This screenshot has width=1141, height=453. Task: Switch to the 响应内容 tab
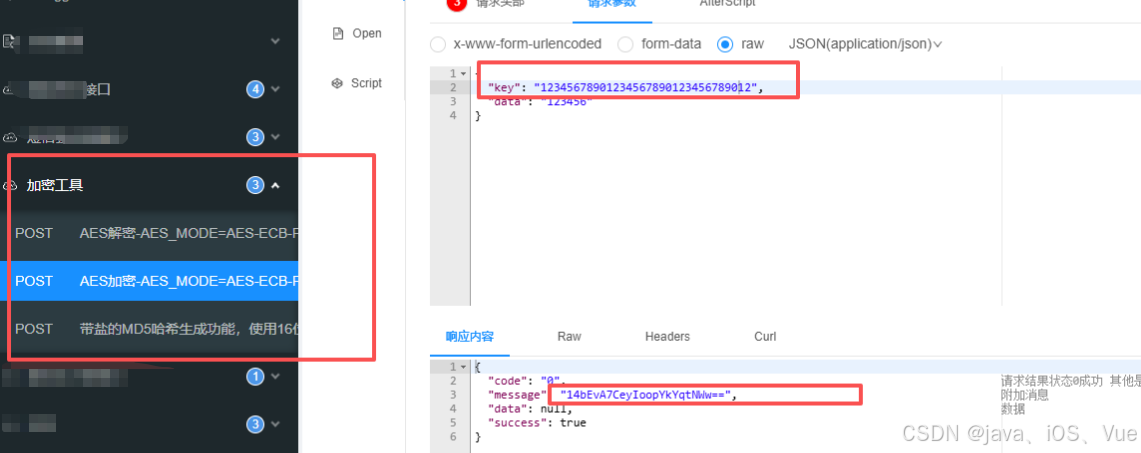click(470, 337)
